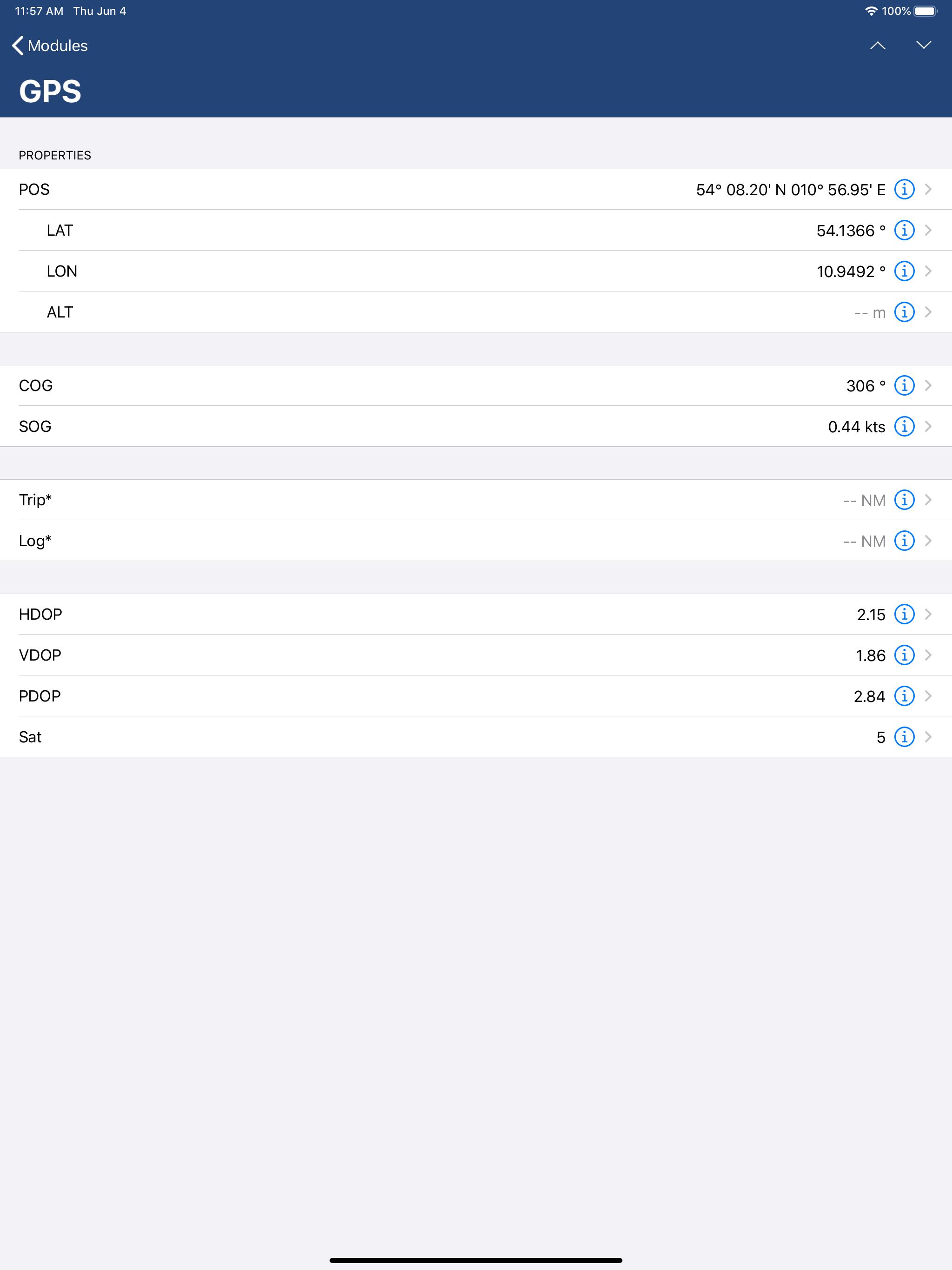Tap the info icon for POS
This screenshot has height=1270, width=952.
coord(904,189)
